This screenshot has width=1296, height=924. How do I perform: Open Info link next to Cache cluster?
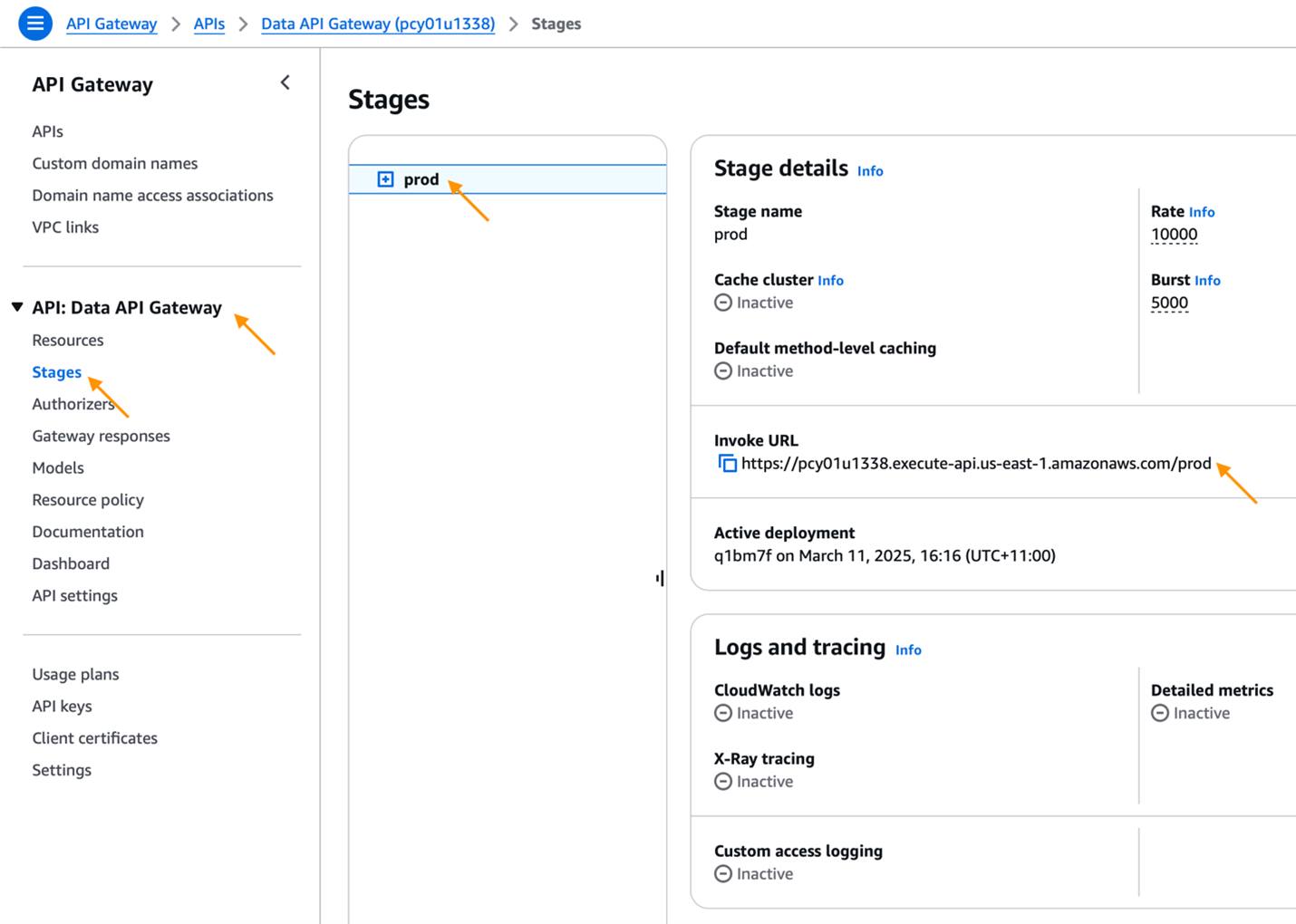point(830,281)
